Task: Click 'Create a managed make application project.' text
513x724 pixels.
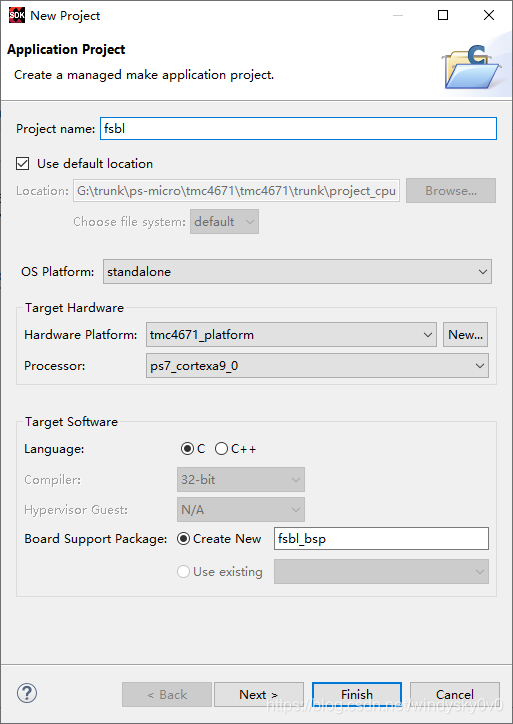Action: click(x=144, y=75)
